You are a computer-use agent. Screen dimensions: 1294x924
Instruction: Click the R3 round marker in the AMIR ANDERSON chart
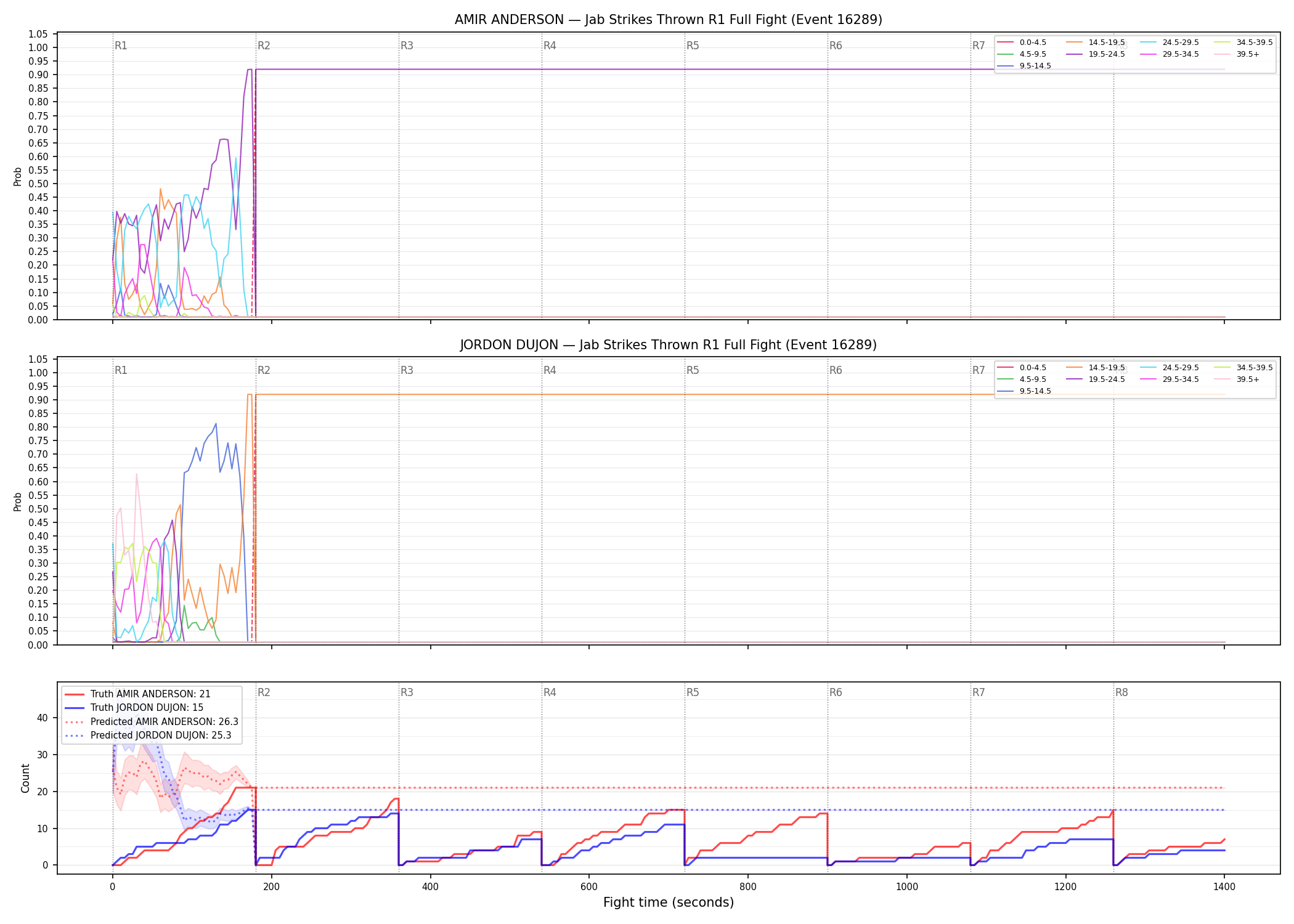click(x=407, y=46)
